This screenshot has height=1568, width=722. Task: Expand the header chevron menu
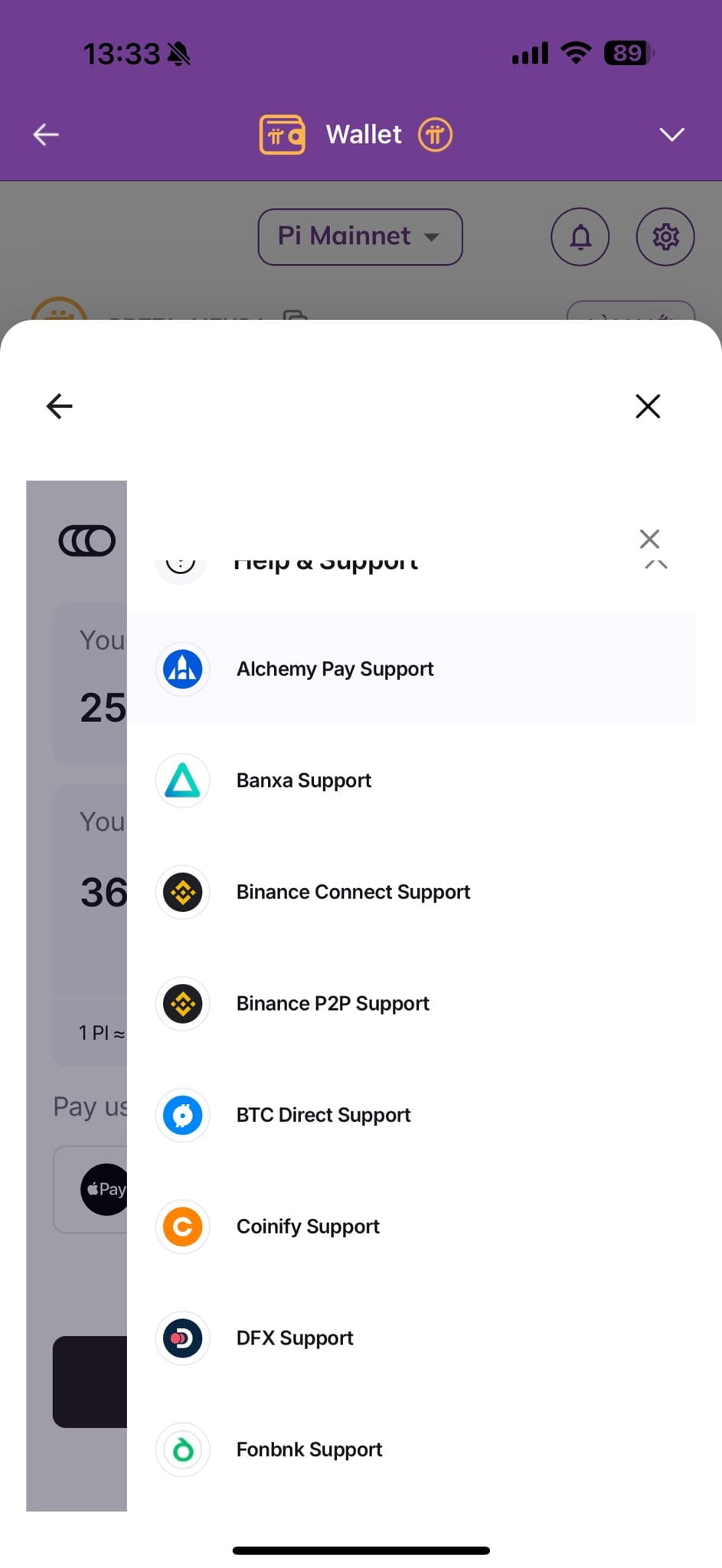click(x=671, y=135)
